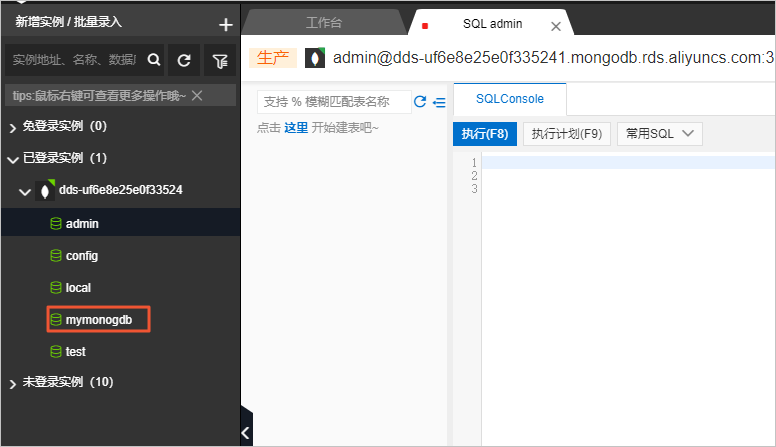This screenshot has height=447, width=776.
Task: Click the 新增实例 / 批量录入 header
Action: coord(68,22)
